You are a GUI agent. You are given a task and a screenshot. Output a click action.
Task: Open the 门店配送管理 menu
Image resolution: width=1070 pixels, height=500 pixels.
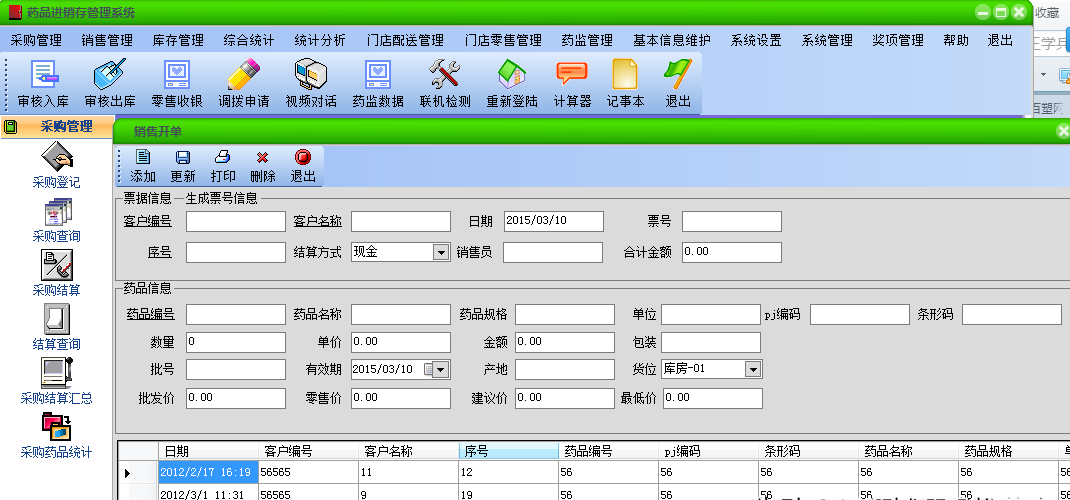pos(405,40)
